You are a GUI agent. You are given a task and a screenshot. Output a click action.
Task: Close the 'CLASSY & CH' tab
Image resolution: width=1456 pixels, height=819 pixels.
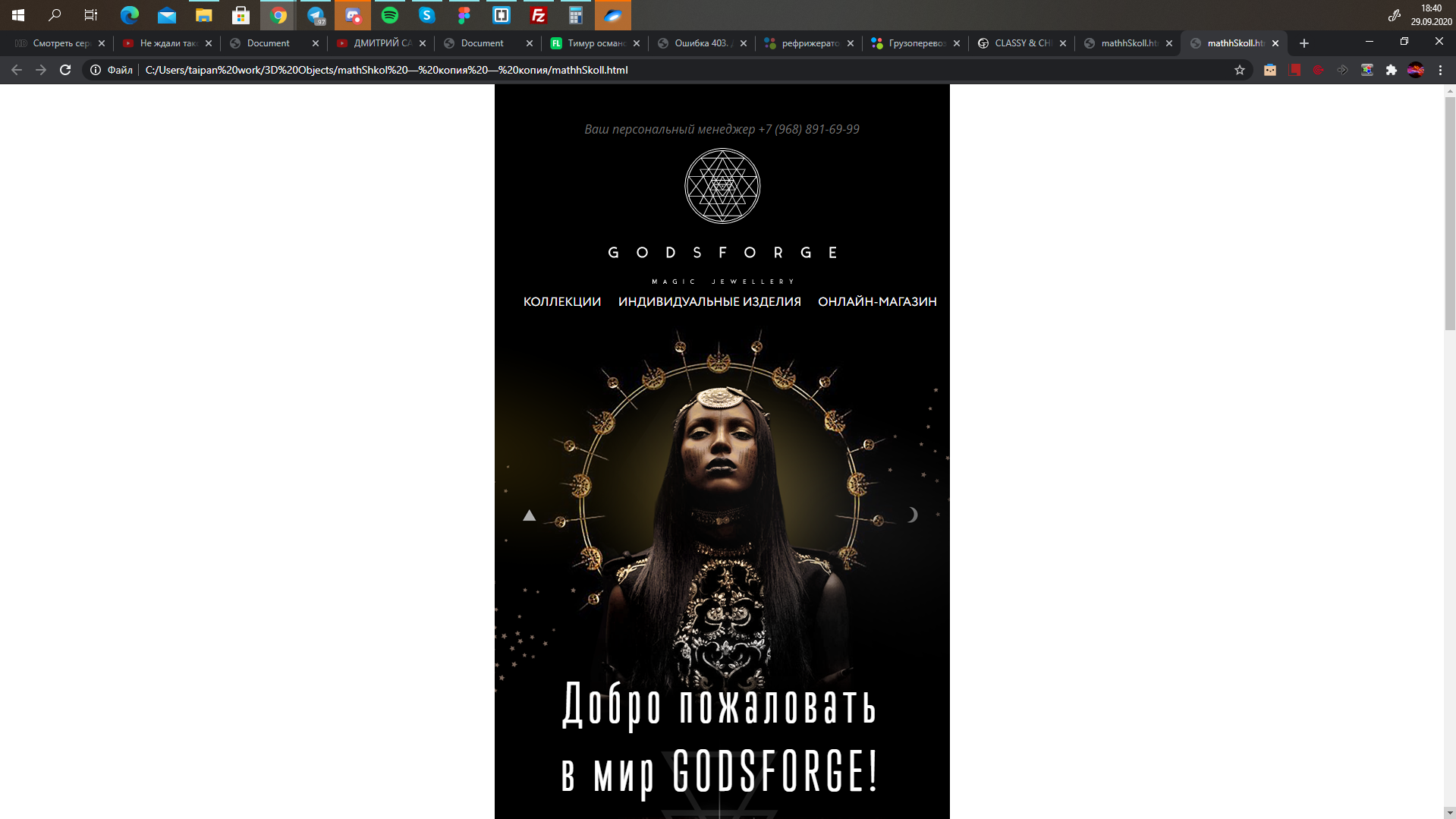tap(1063, 43)
